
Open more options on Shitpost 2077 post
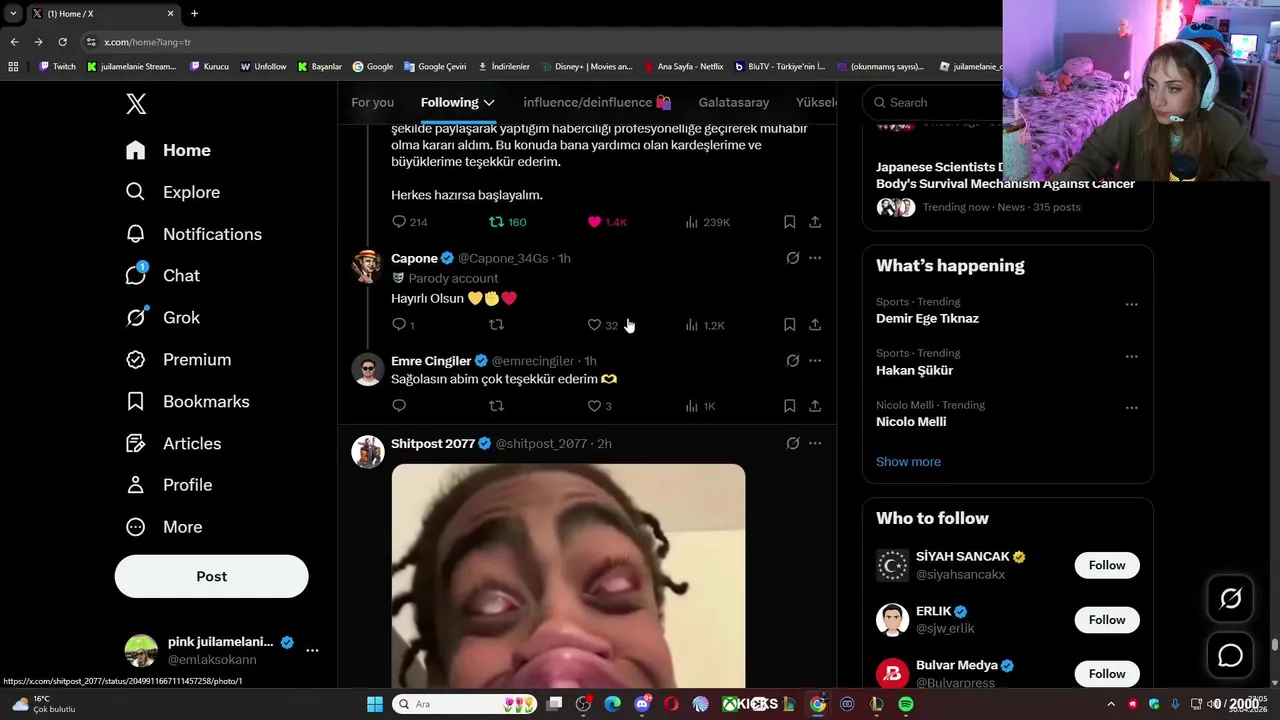coord(815,443)
